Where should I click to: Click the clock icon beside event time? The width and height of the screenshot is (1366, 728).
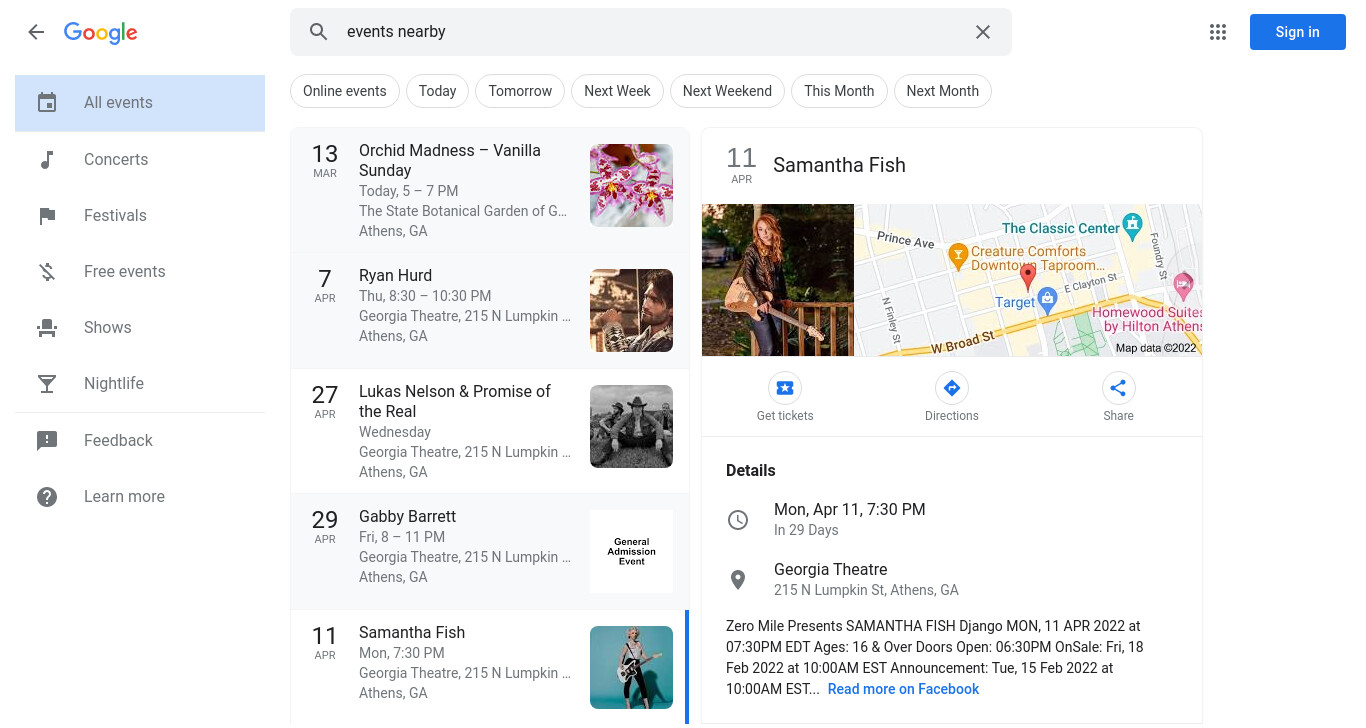738,519
